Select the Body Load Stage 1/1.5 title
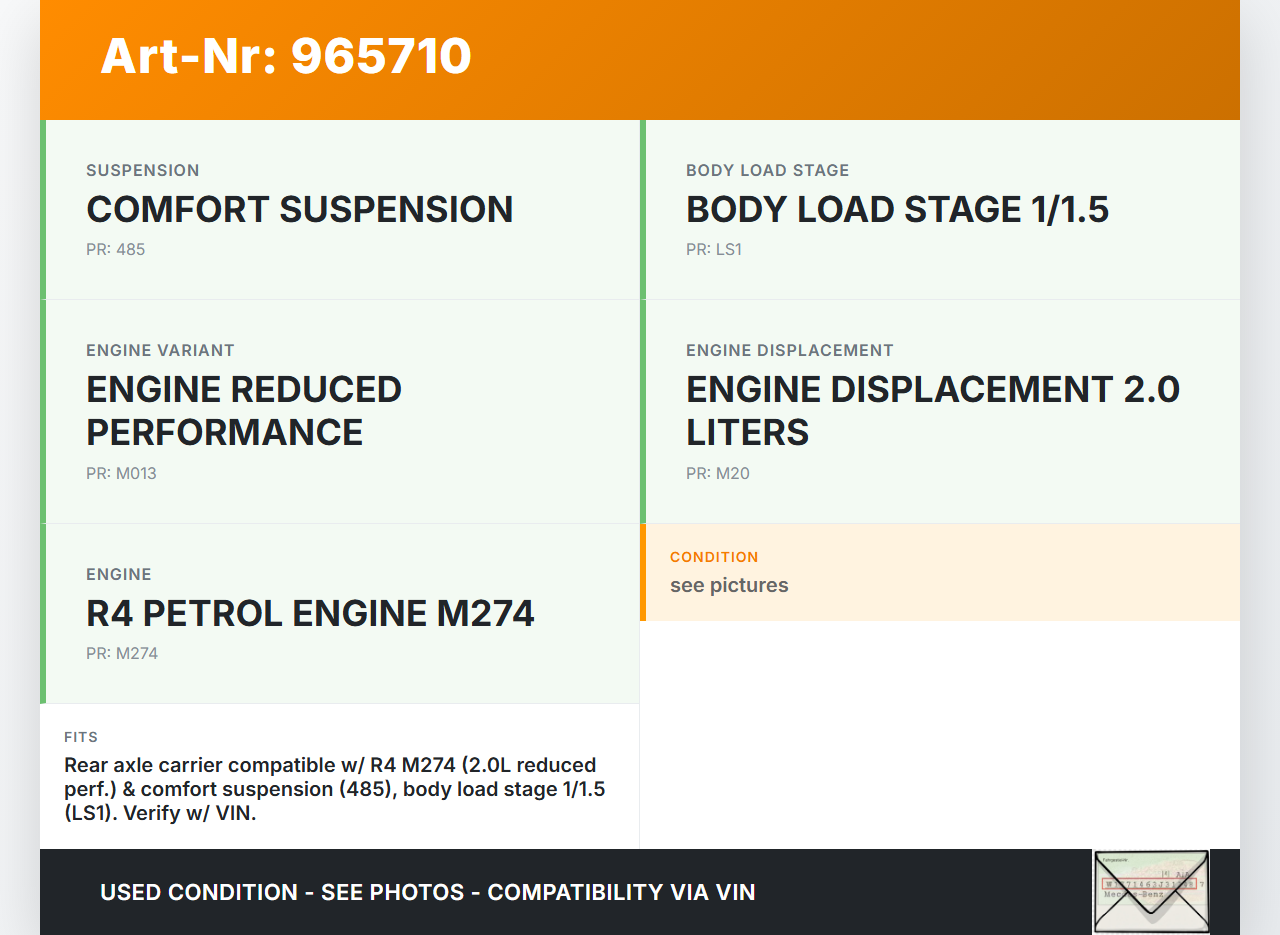 (897, 210)
